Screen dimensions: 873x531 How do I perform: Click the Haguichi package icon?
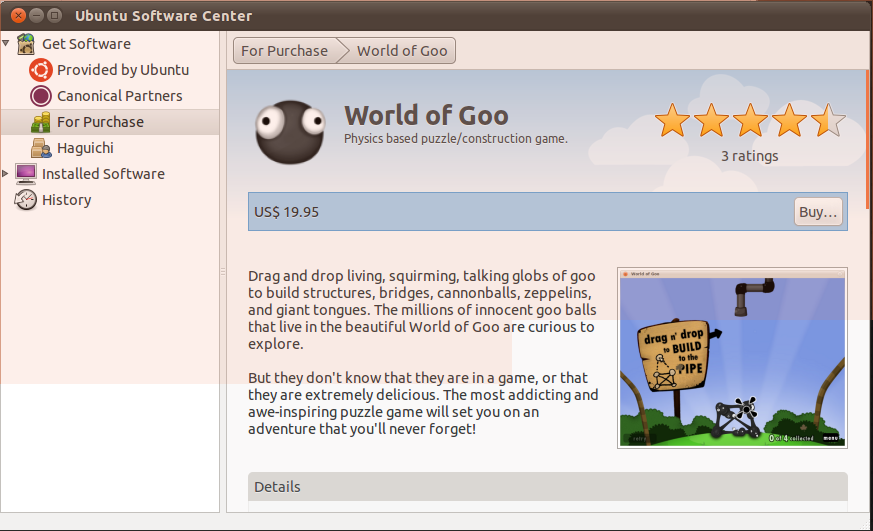pos(41,148)
